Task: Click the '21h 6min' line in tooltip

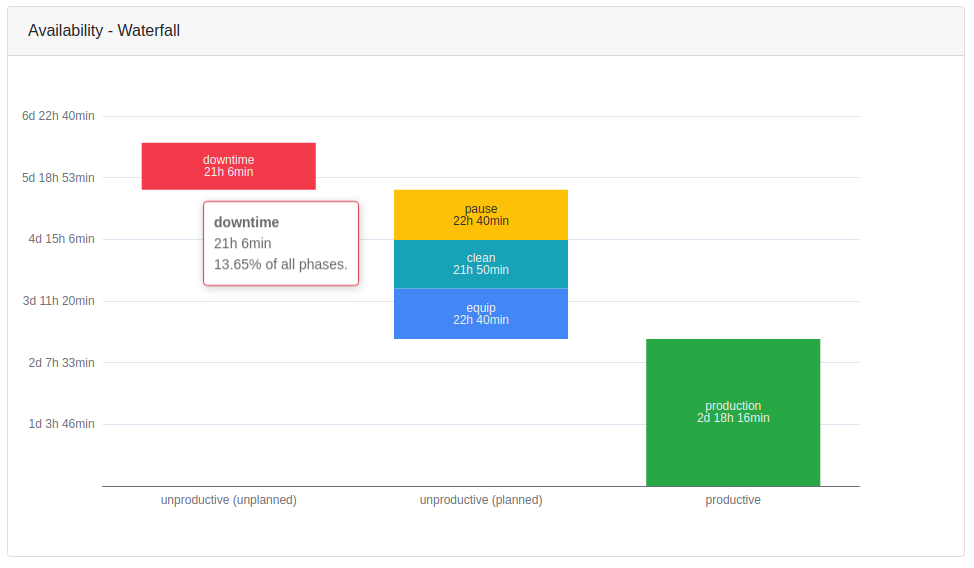Action: 242,243
